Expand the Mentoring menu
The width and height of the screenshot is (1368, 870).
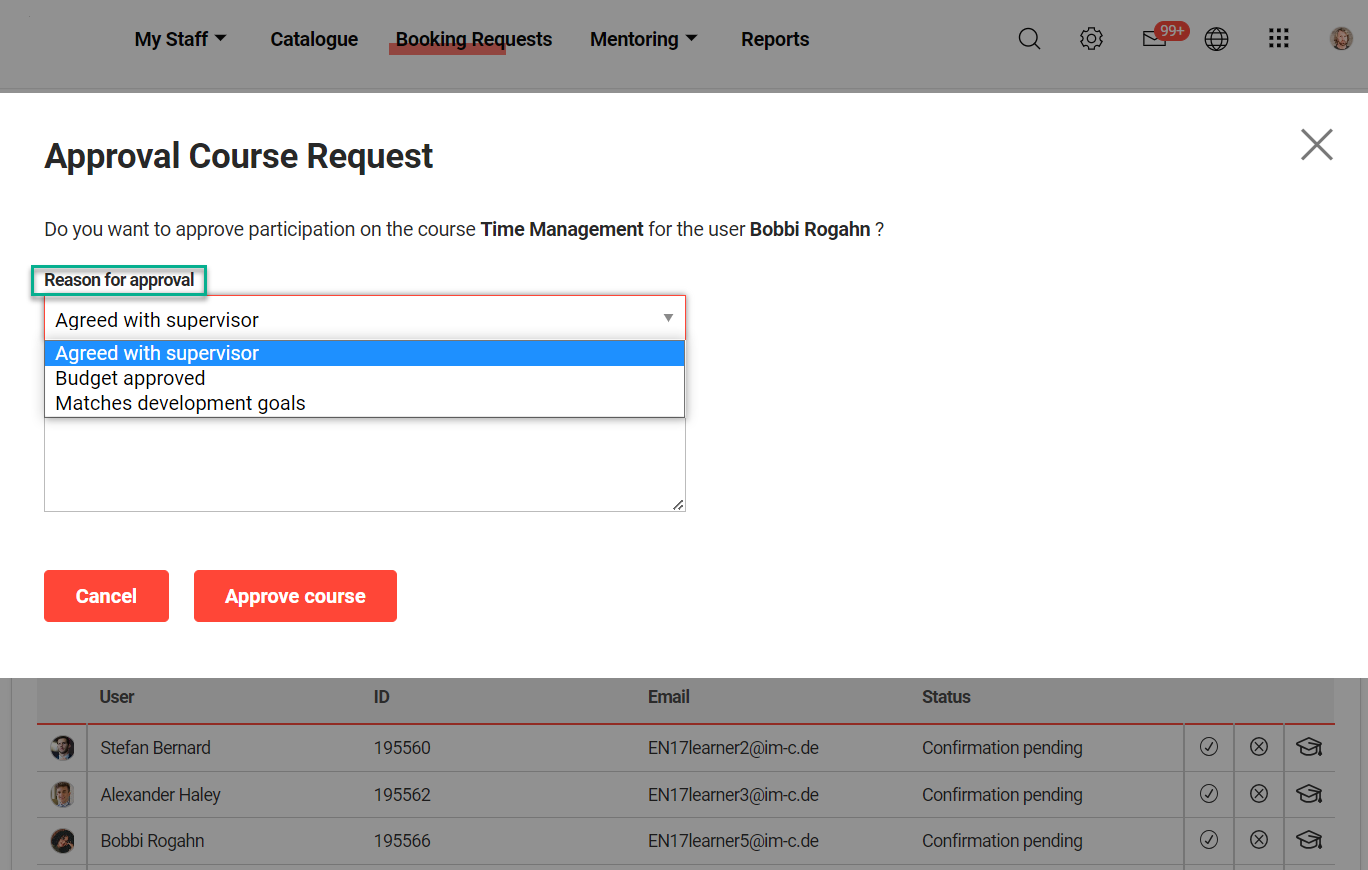click(643, 39)
